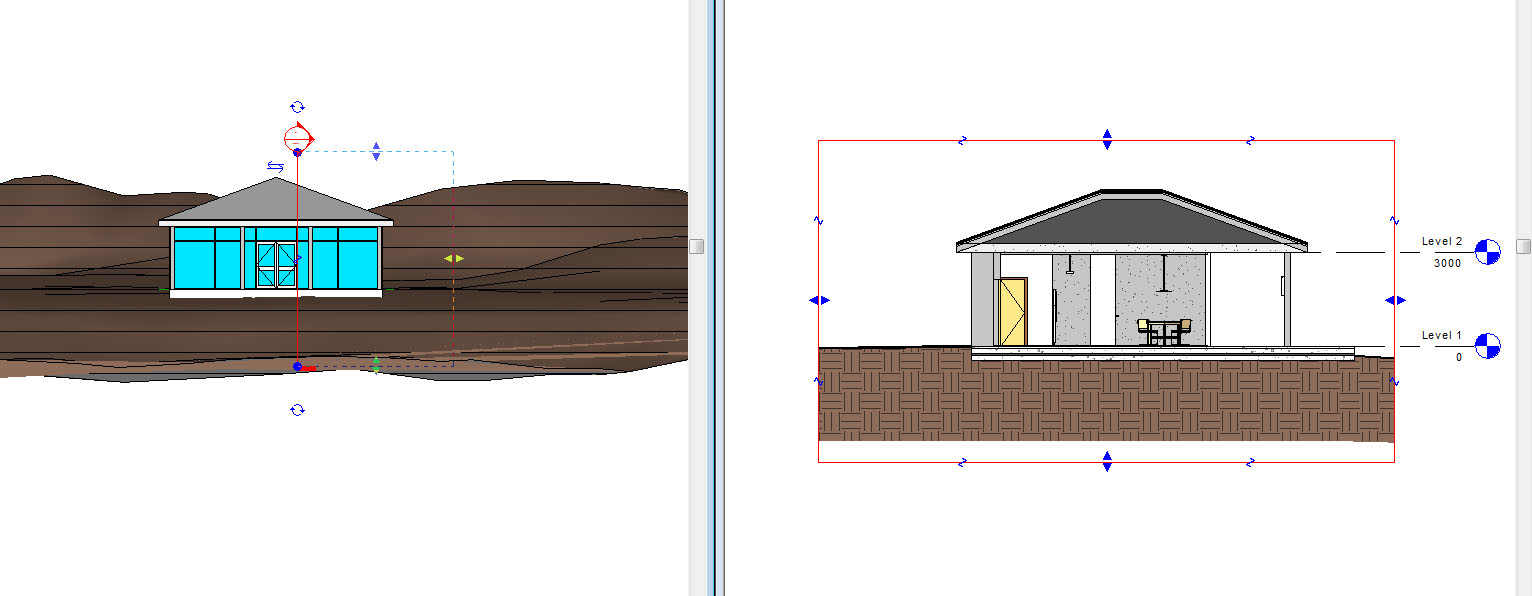
Task: Click the "Level 2" label text
Action: (x=1442, y=242)
